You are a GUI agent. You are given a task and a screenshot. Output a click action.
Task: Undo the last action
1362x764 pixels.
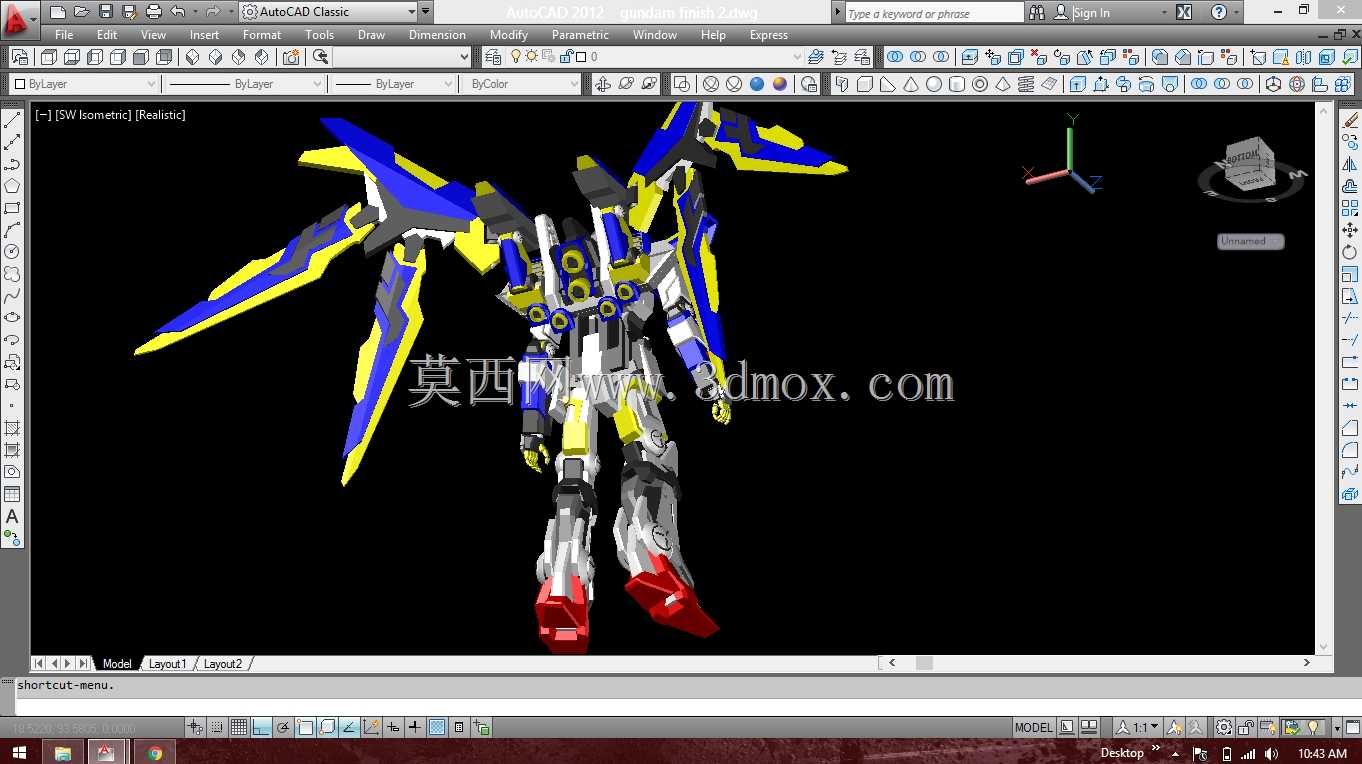[x=178, y=12]
